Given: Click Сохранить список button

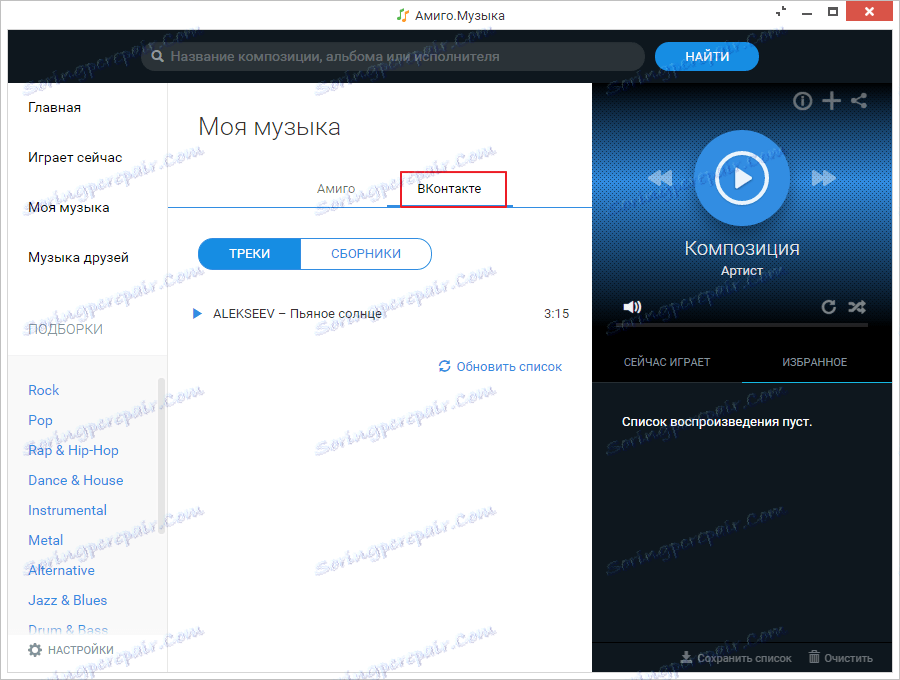Looking at the screenshot, I should 736,658.
